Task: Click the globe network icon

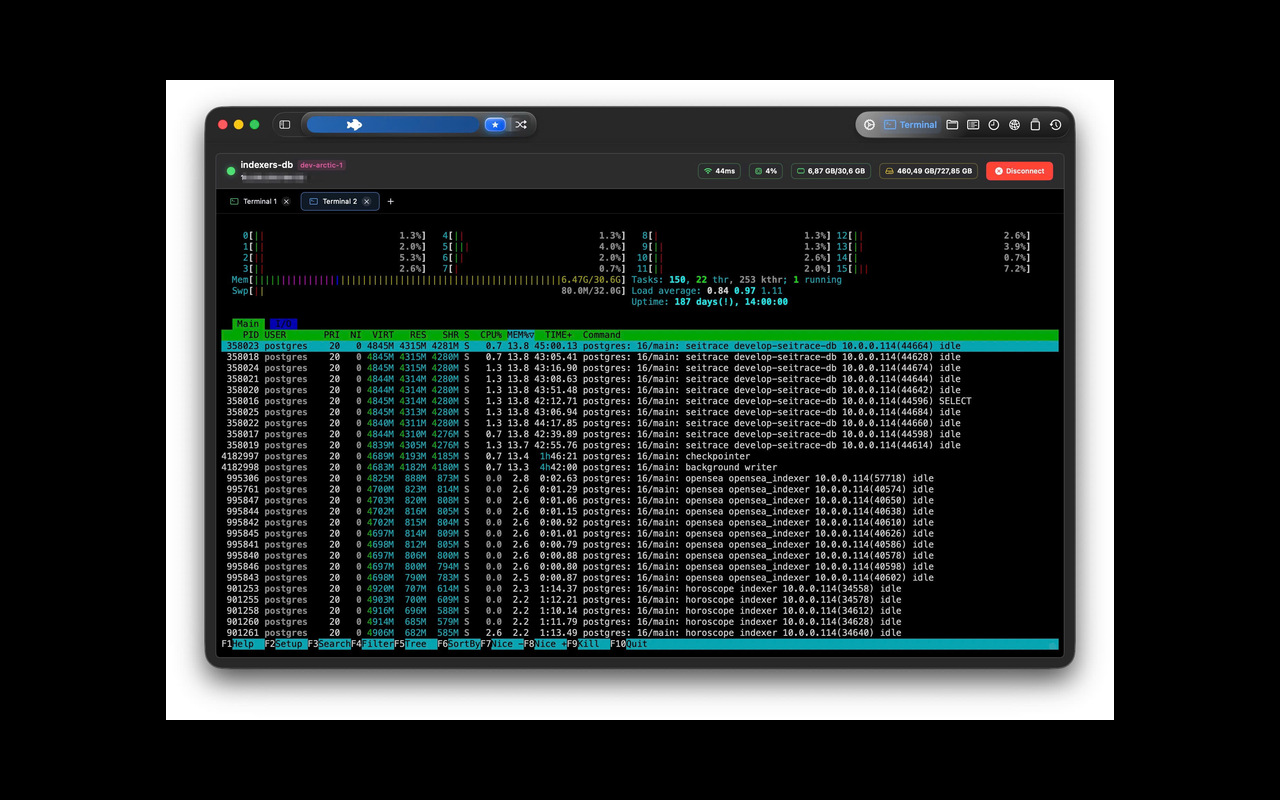Action: point(1014,125)
